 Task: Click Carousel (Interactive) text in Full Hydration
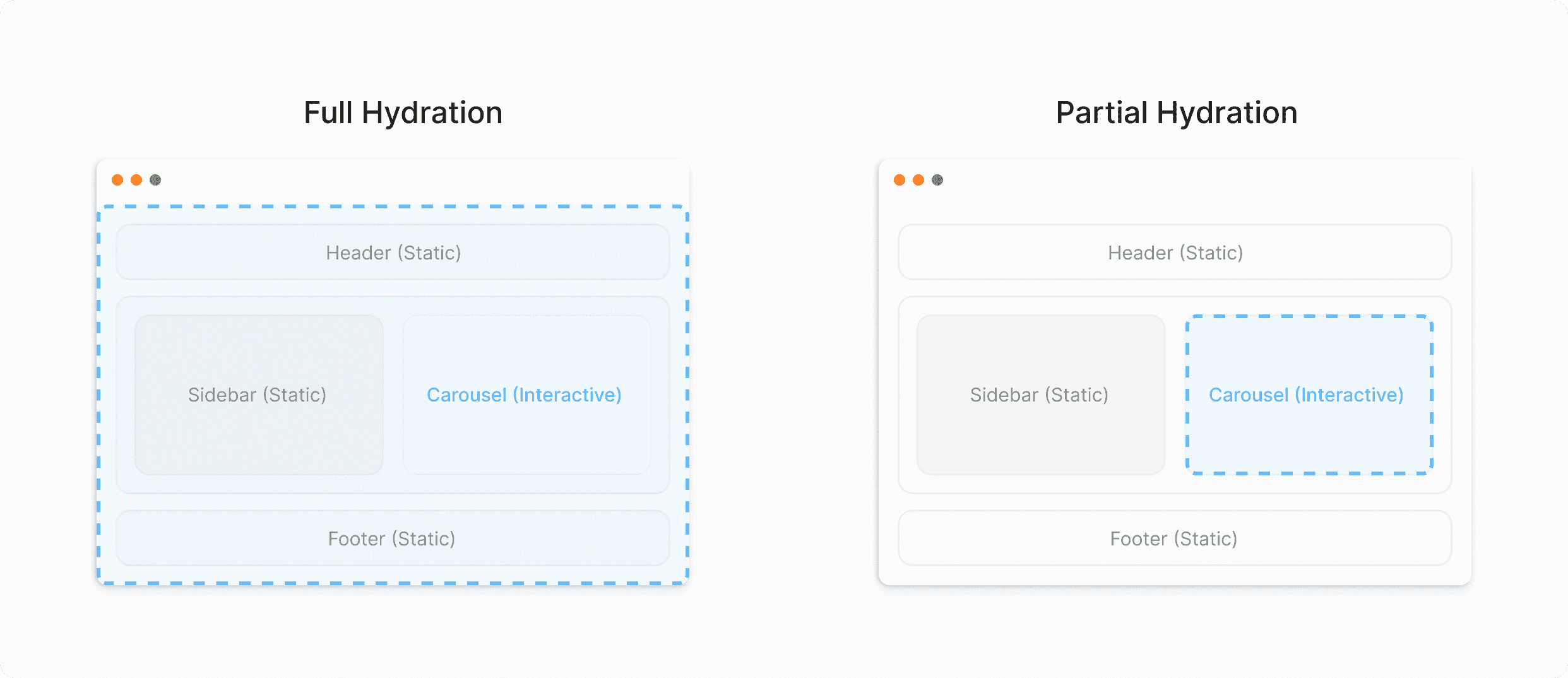[x=524, y=395]
